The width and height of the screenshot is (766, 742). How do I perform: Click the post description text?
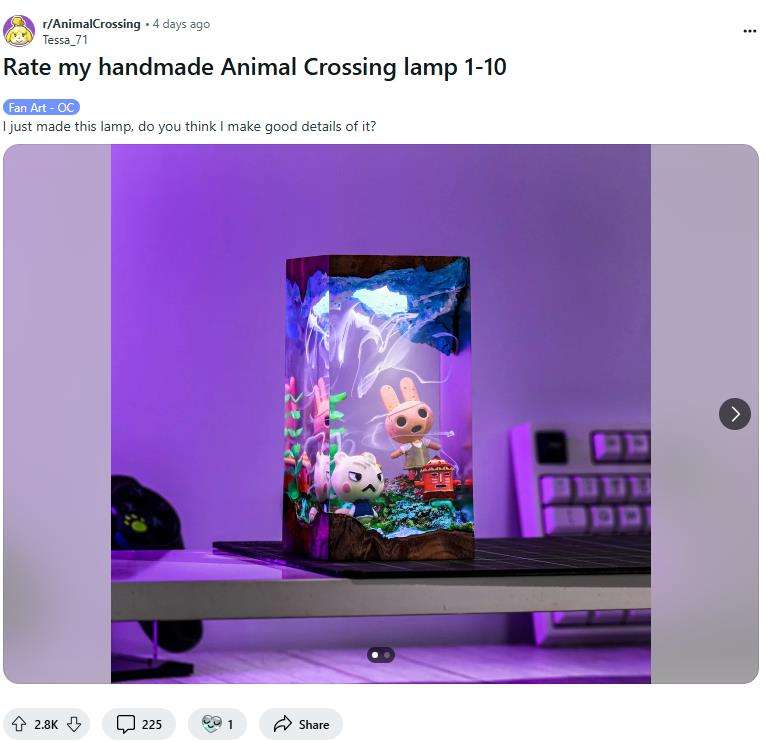click(189, 127)
